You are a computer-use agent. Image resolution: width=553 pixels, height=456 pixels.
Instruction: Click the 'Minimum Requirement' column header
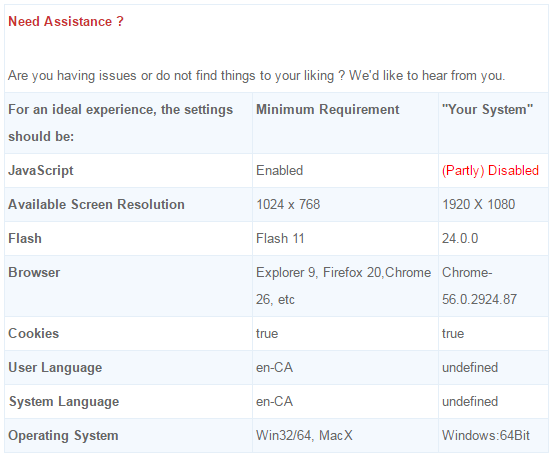(328, 110)
